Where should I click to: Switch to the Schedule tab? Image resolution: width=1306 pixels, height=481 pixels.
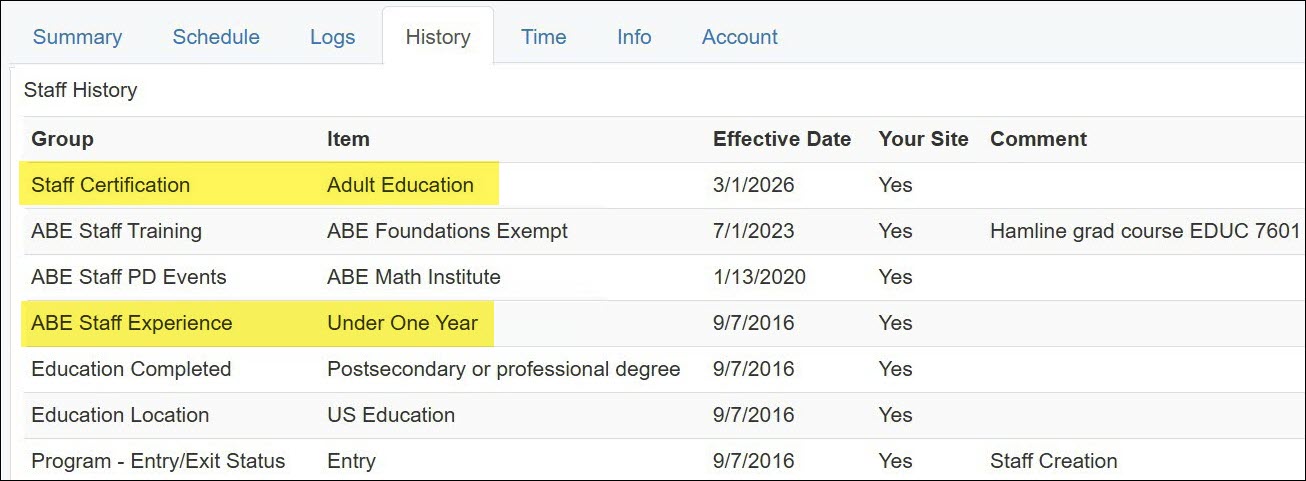click(216, 37)
